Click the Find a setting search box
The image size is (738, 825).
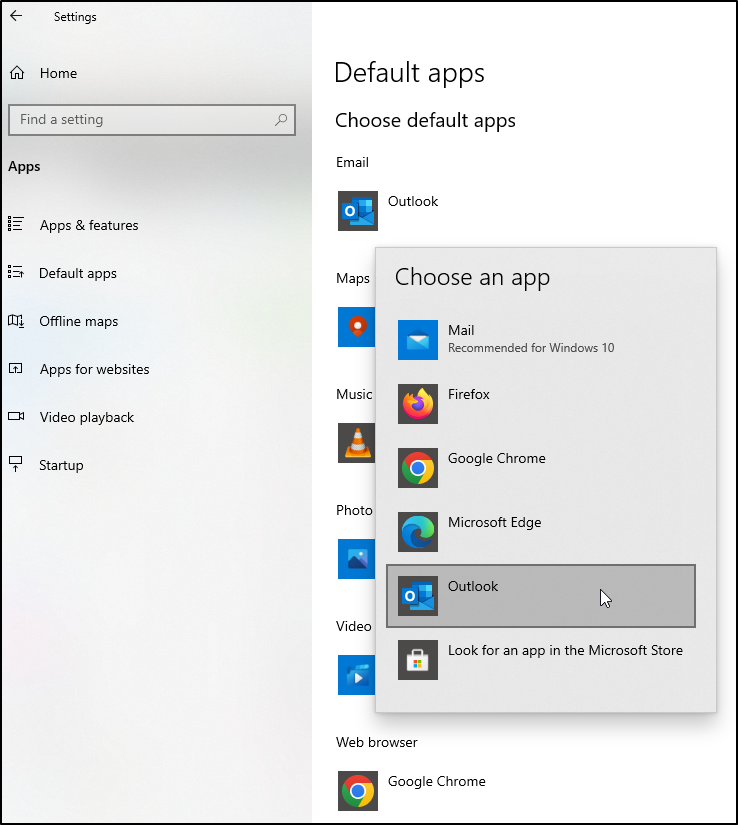pyautogui.click(x=152, y=120)
